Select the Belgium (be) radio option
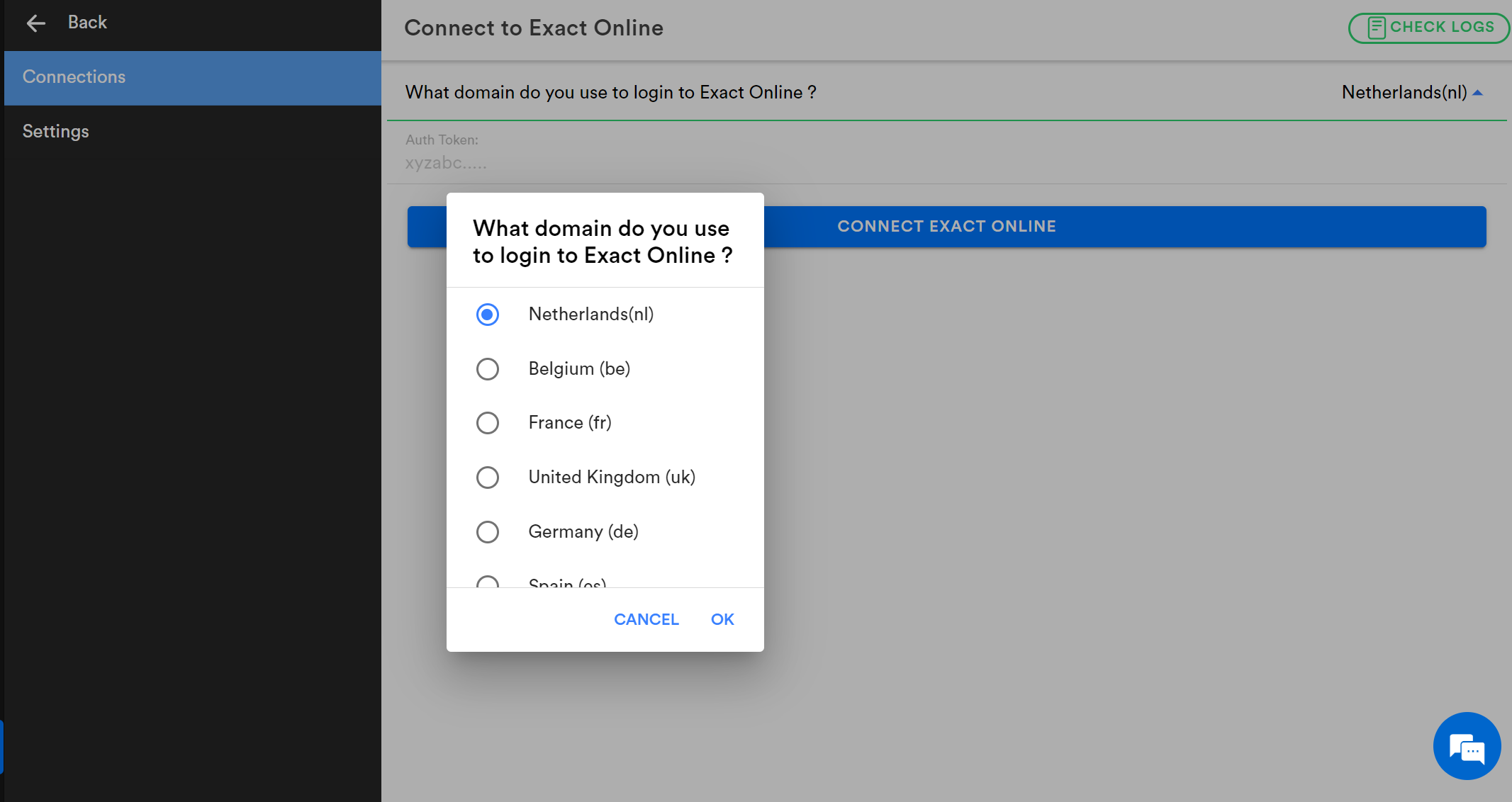The image size is (1512, 802). 488,369
